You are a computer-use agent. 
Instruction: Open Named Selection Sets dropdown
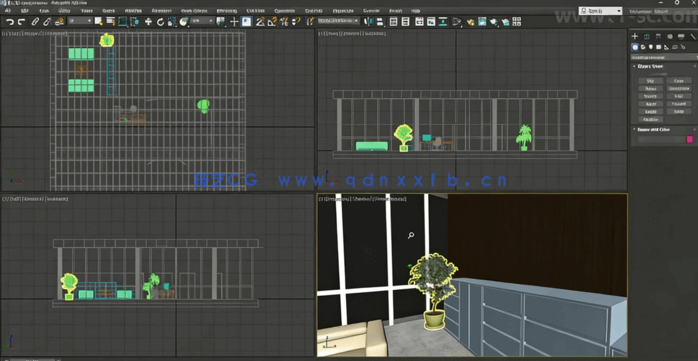338,21
